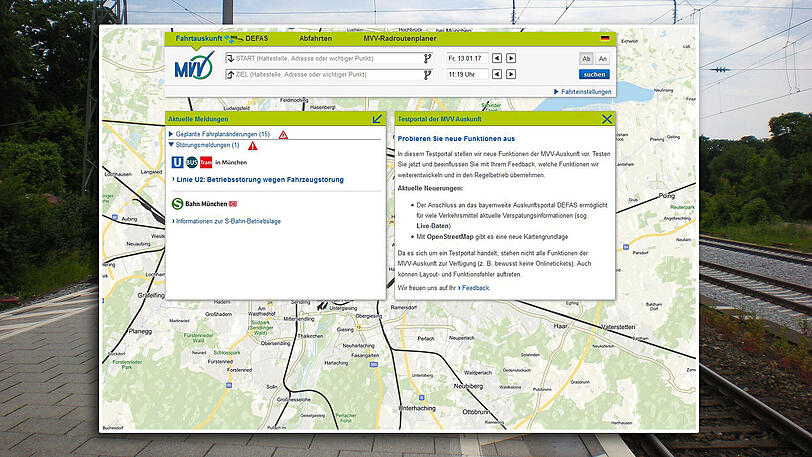The width and height of the screenshot is (812, 457).
Task: Select the An arrival toggle
Action: tap(602, 59)
